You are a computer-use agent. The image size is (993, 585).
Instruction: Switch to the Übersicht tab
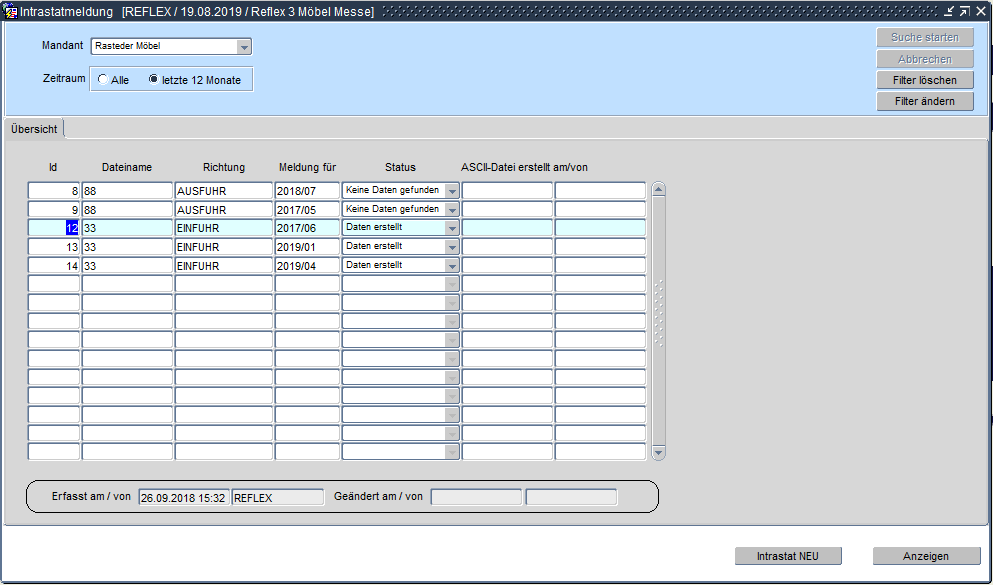click(34, 130)
